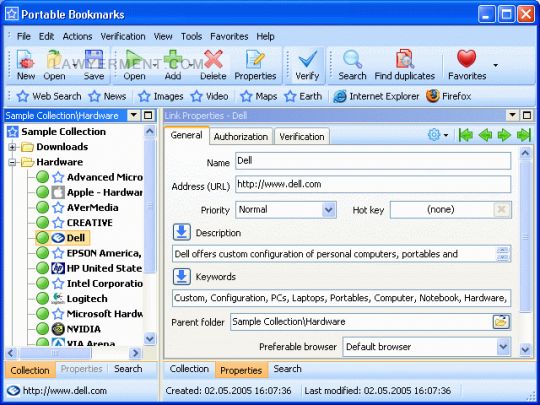
Task: Click tree vertical scrollbar down arrow
Action: pyautogui.click(x=149, y=338)
